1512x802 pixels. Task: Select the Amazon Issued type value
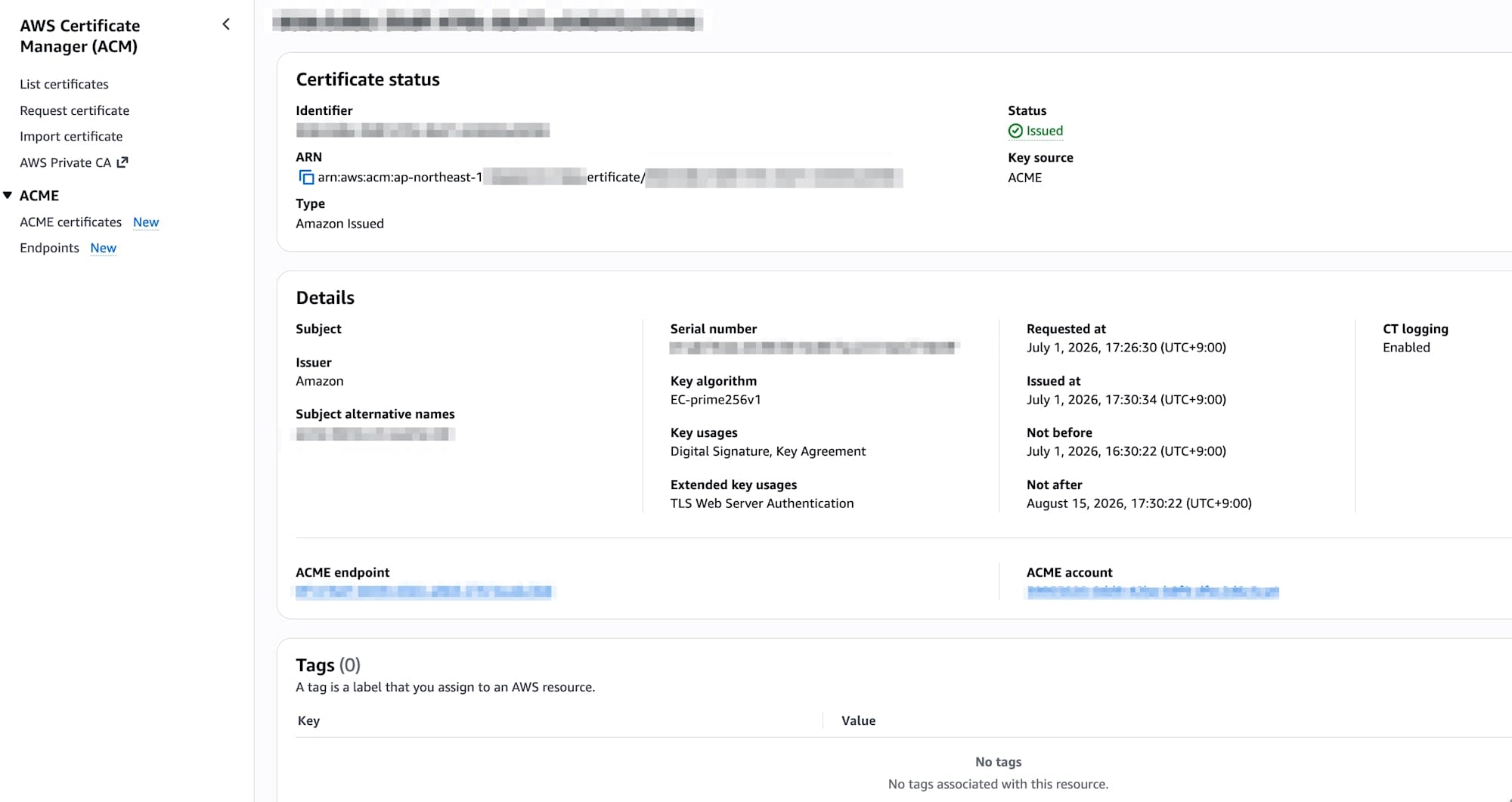339,224
